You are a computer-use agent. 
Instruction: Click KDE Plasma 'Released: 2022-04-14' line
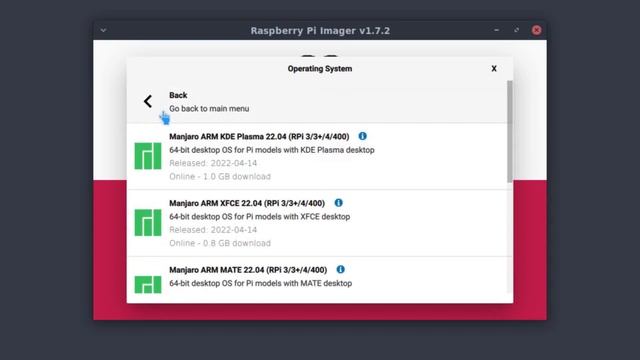pos(213,163)
